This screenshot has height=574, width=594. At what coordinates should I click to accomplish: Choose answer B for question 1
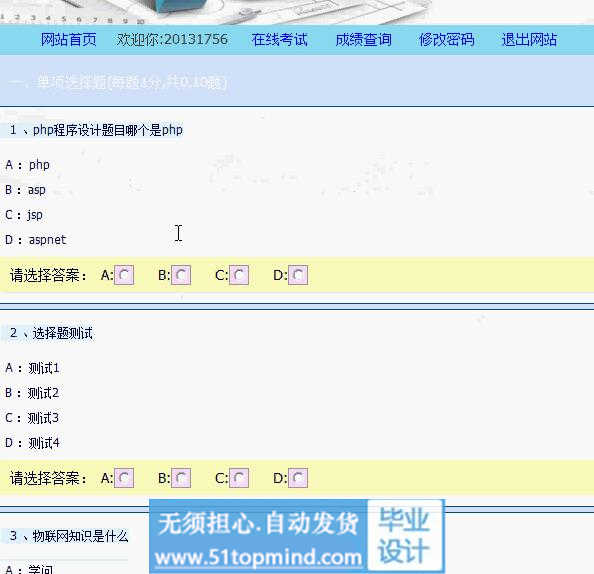click(181, 275)
